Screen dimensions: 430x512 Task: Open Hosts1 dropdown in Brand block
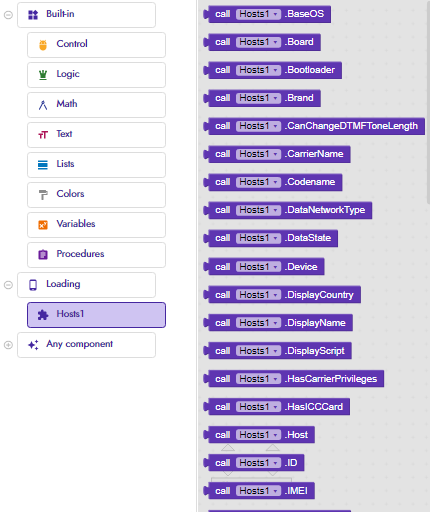(258, 98)
